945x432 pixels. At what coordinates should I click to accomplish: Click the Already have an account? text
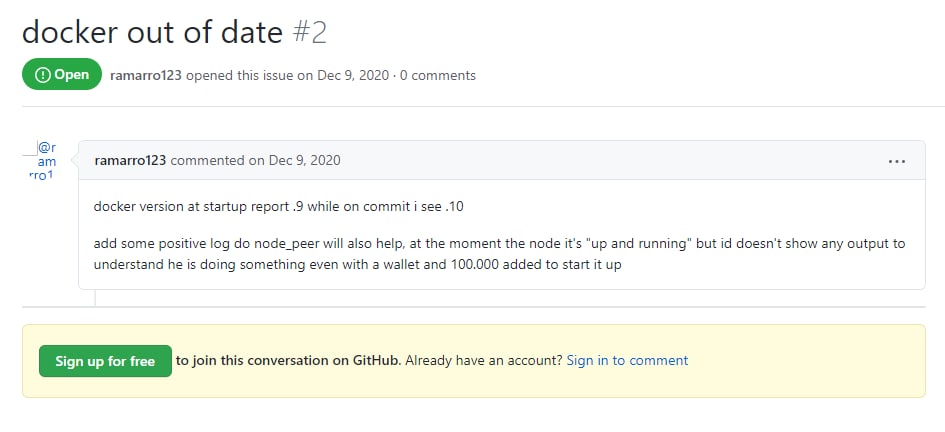pyautogui.click(x=484, y=360)
